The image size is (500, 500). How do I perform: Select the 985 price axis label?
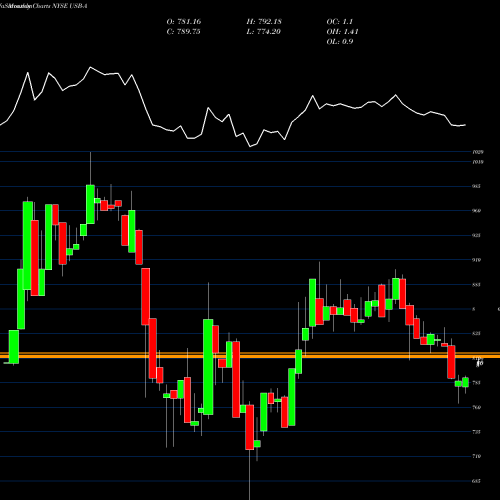click(476, 186)
